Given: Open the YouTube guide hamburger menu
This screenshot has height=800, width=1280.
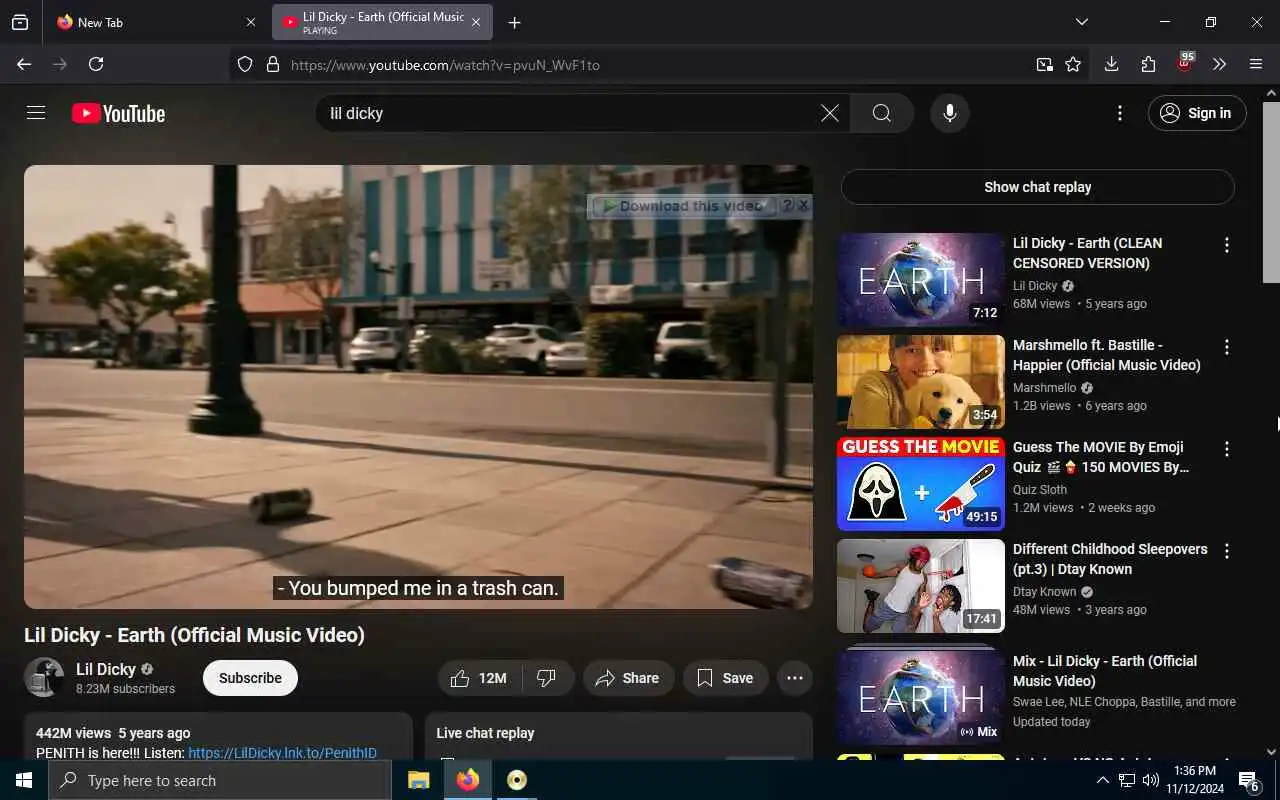Looking at the screenshot, I should (36, 113).
